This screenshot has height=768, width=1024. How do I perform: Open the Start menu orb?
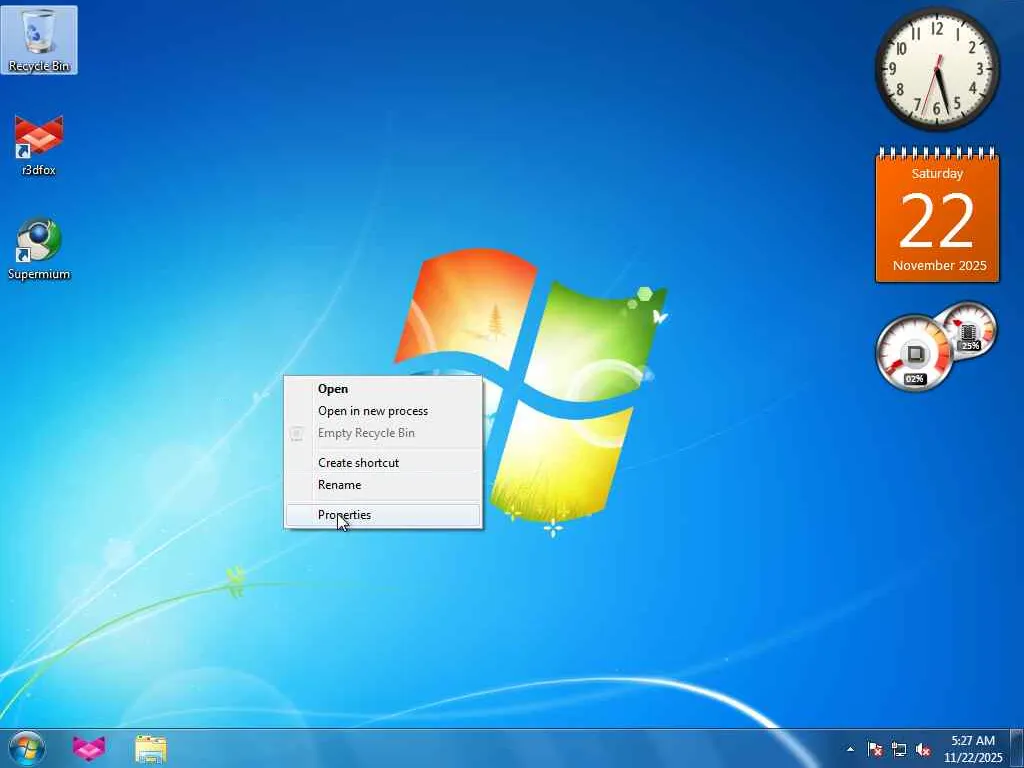coord(27,748)
